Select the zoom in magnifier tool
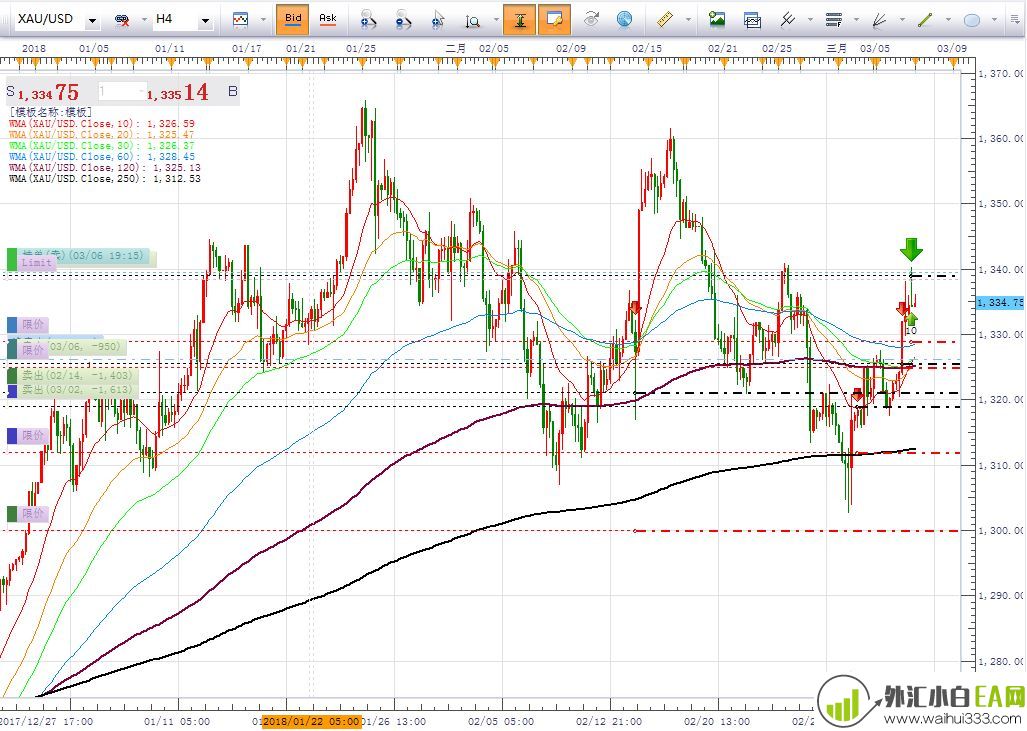The image size is (1027, 731). pyautogui.click(x=369, y=20)
